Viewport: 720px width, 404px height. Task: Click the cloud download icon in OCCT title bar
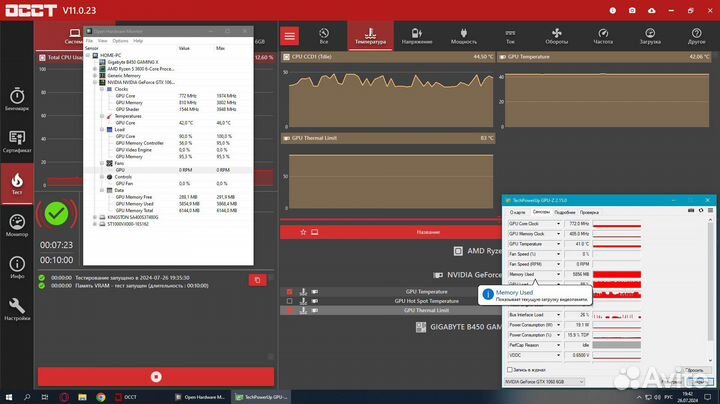[652, 10]
